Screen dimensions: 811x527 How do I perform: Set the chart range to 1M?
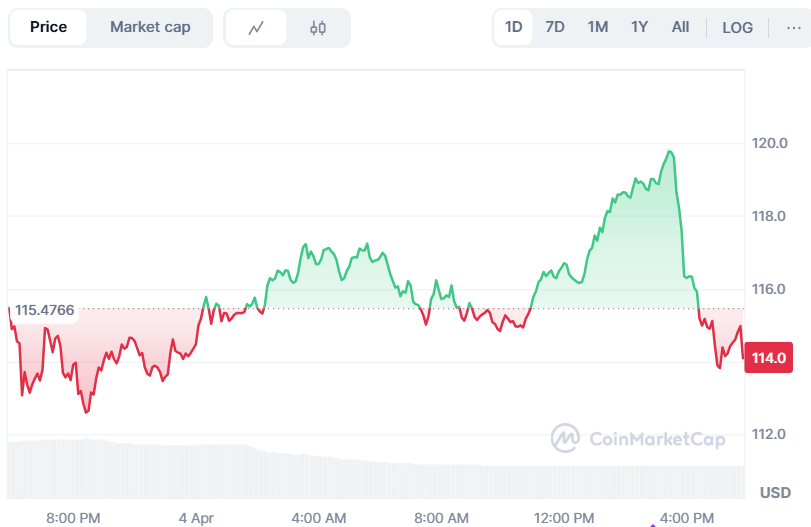(x=597, y=27)
